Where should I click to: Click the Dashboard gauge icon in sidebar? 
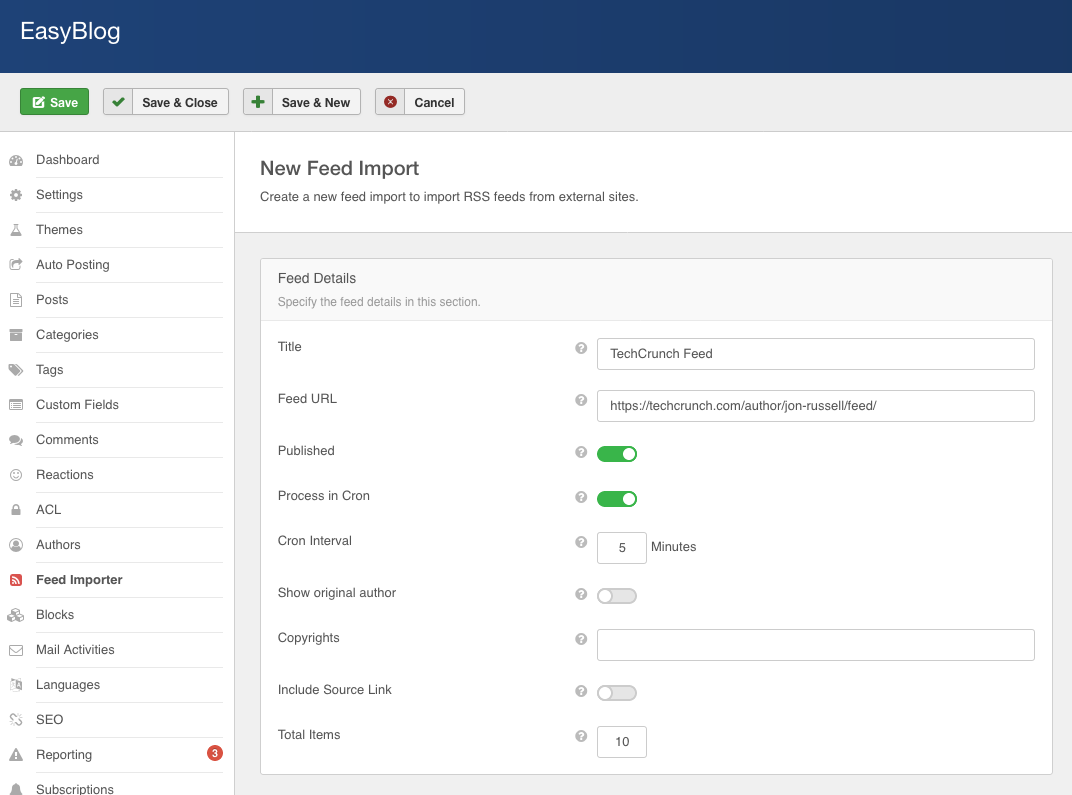click(16, 160)
